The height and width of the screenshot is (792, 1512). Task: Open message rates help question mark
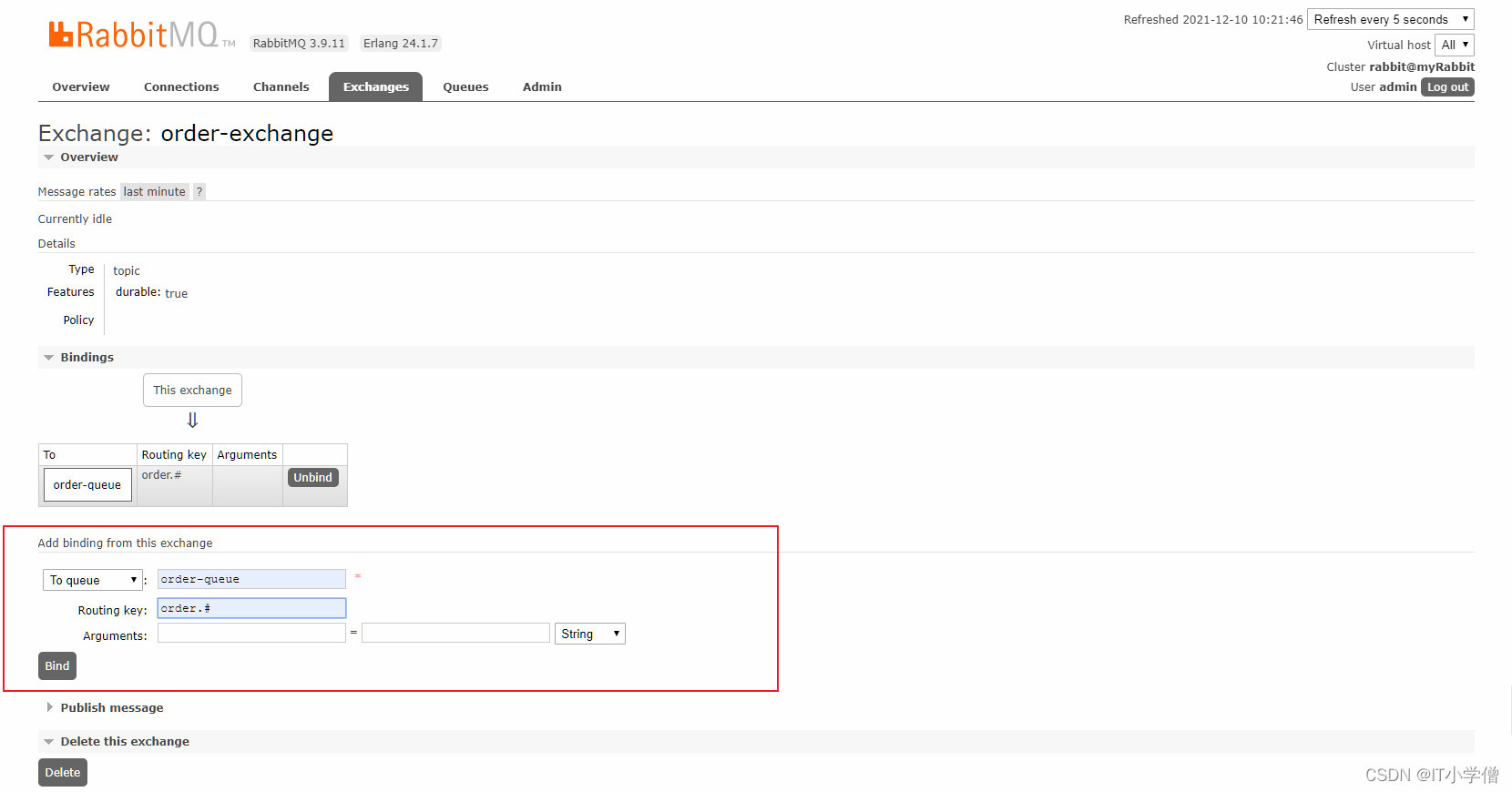199,191
